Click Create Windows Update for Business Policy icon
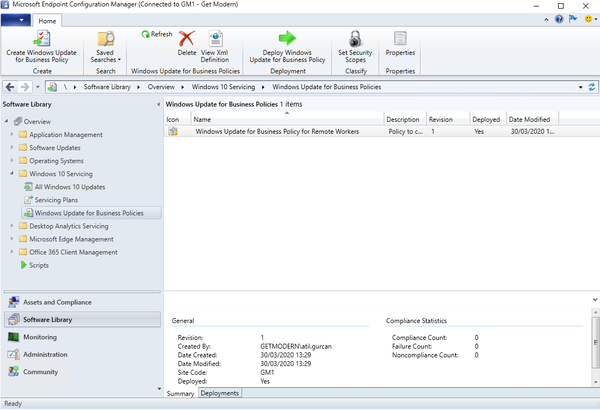Viewport: 600px width, 410px height. [41, 39]
